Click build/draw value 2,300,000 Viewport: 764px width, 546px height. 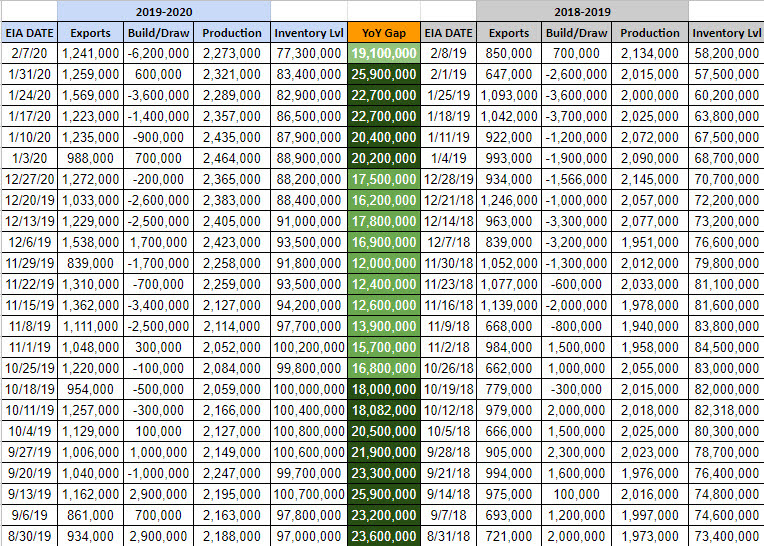(x=576, y=452)
